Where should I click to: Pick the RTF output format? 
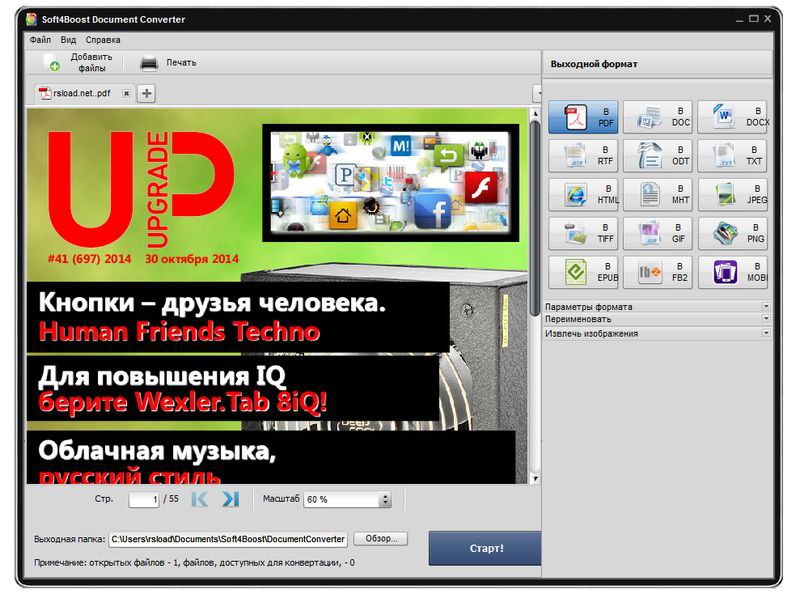point(583,156)
